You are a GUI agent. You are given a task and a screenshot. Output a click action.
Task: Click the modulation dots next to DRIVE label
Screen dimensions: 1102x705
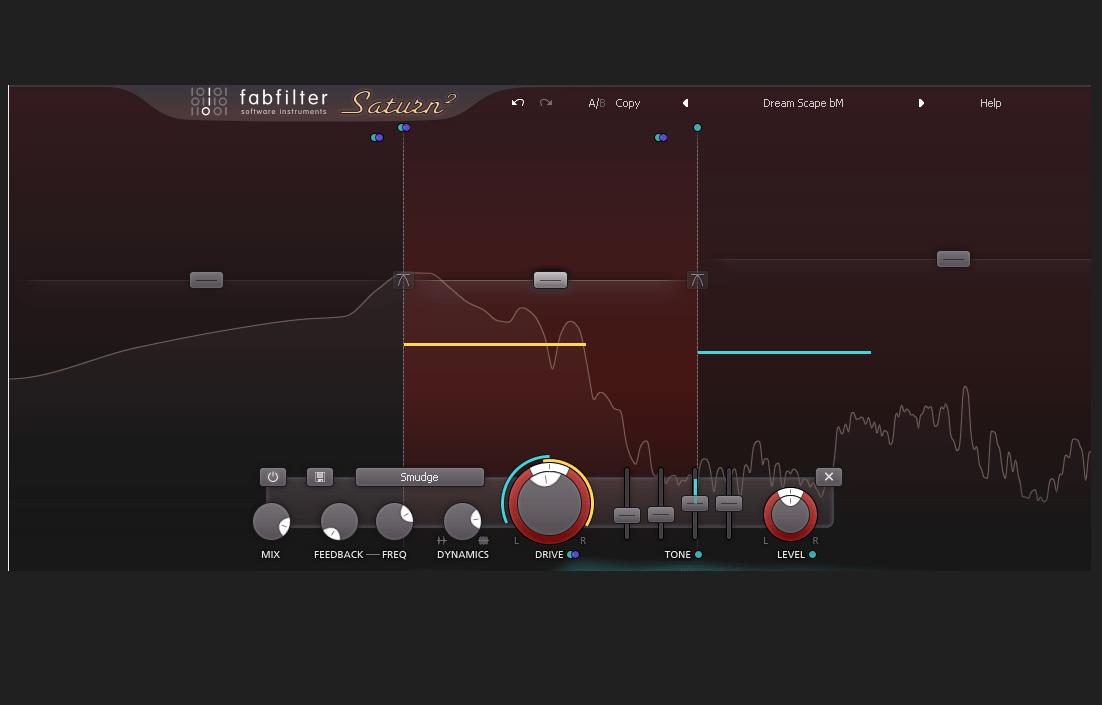(x=573, y=555)
